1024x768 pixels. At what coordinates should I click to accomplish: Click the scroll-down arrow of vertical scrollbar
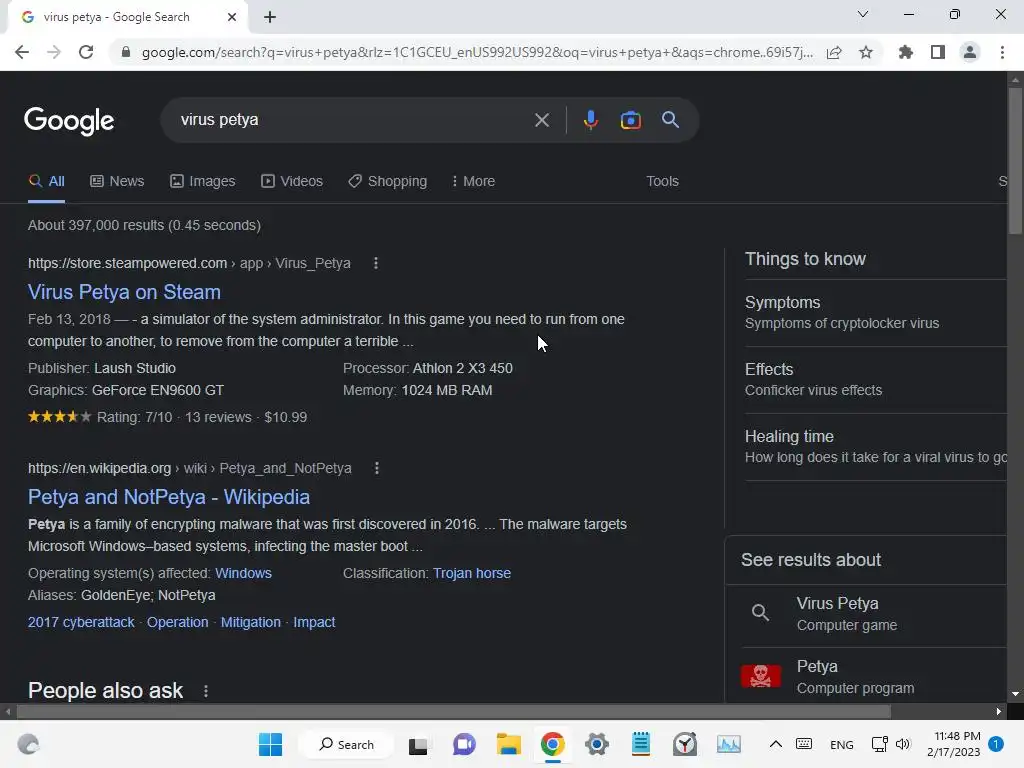pos(1014,694)
